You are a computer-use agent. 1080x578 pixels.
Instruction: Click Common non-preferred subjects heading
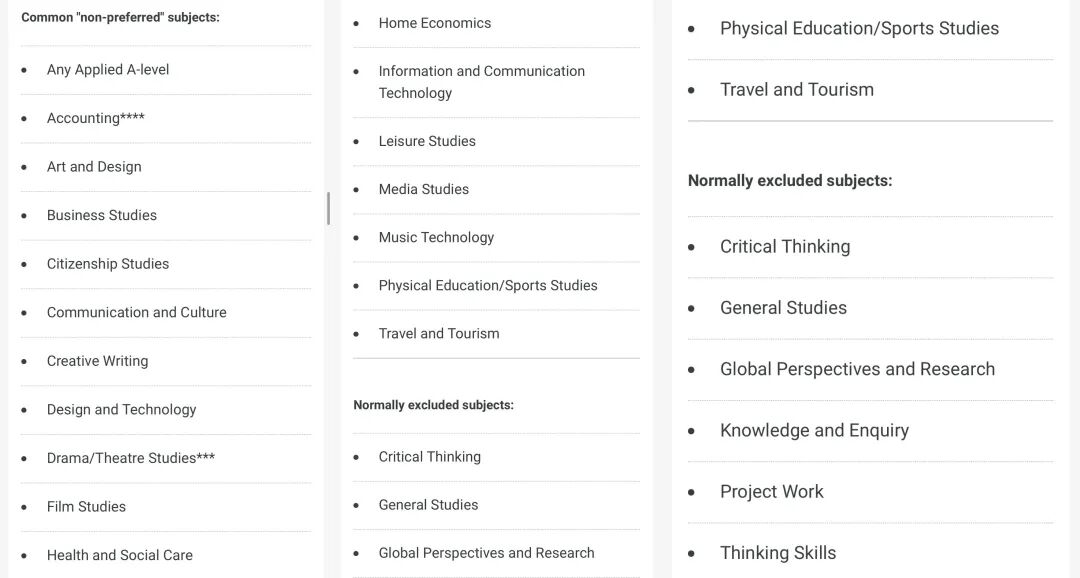click(x=121, y=17)
